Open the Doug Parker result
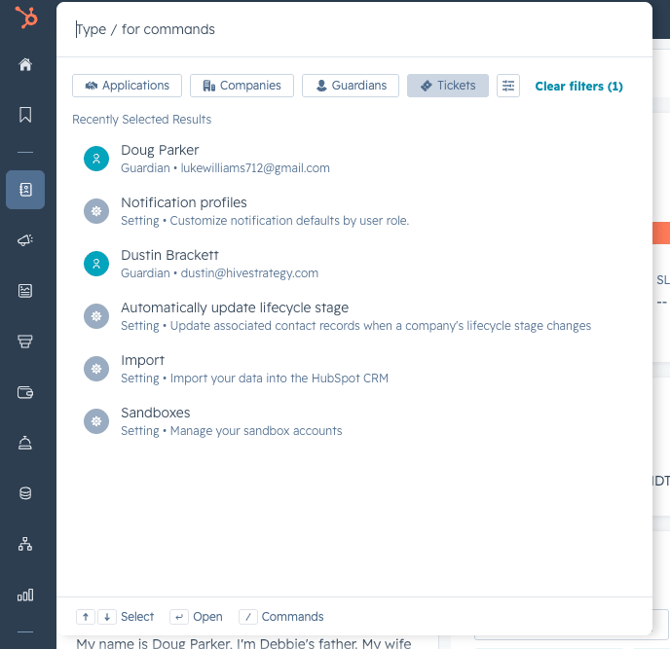670x649 pixels. click(x=354, y=159)
